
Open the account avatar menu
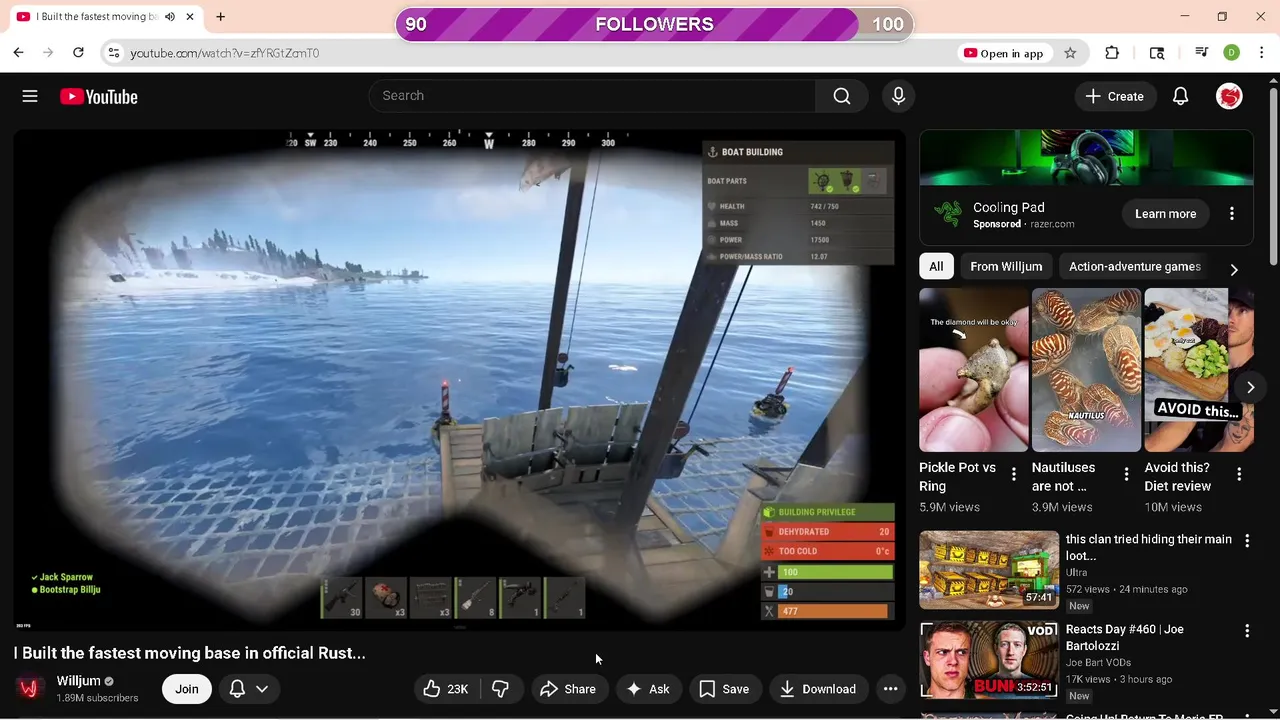coord(1229,96)
